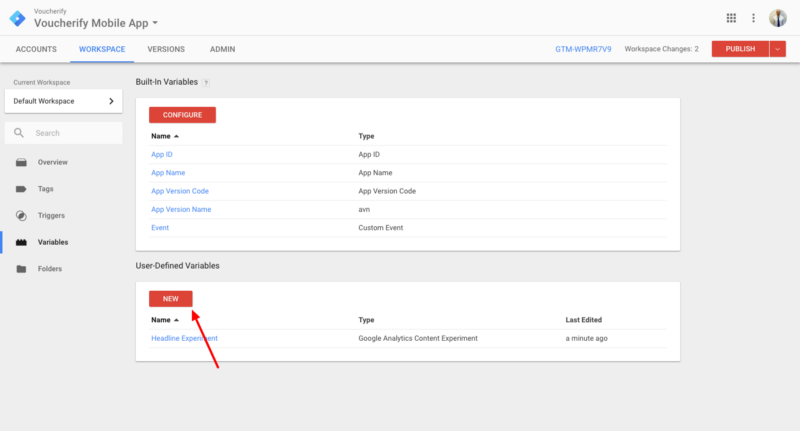Open the Default Workspace selector
The width and height of the screenshot is (800, 431).
[63, 101]
